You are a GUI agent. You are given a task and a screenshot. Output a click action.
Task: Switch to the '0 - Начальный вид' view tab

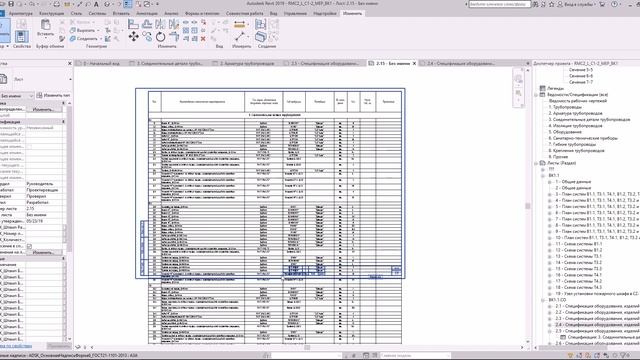[x=101, y=63]
